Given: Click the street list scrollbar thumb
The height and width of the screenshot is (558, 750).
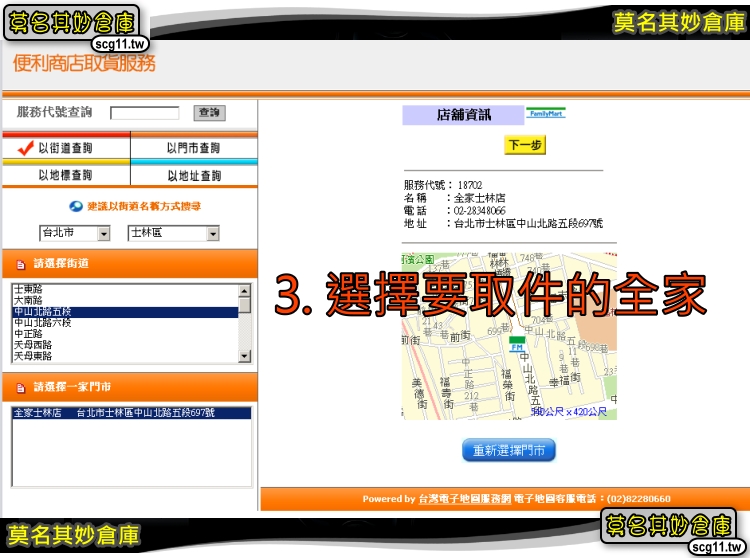Looking at the screenshot, I should pyautogui.click(x=244, y=305).
